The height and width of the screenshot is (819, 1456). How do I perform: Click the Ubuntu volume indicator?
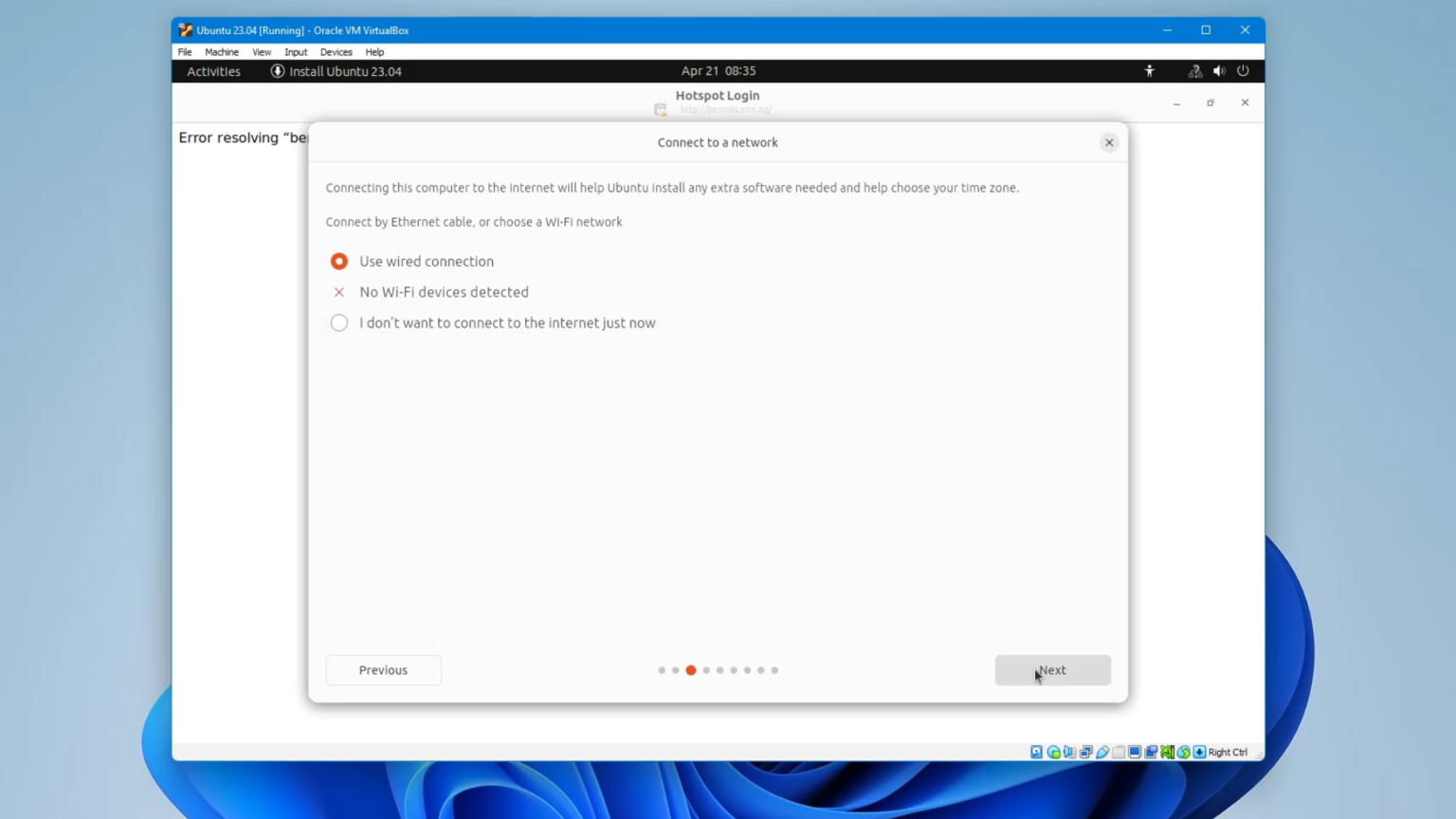pos(1219,70)
